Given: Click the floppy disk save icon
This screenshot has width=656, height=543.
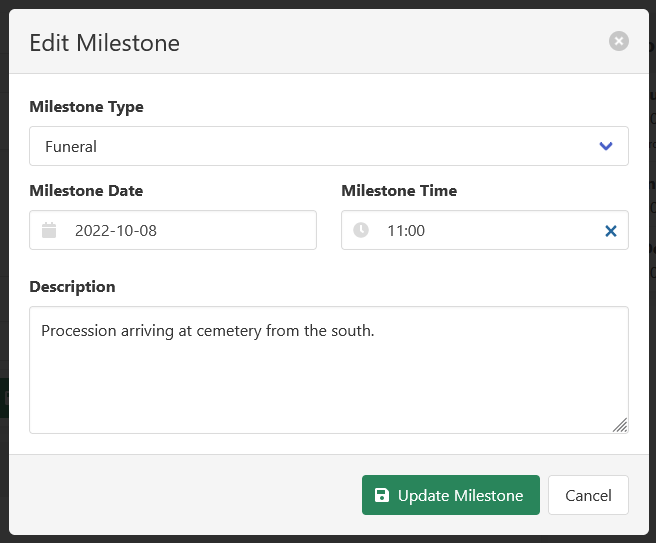Looking at the screenshot, I should (382, 495).
